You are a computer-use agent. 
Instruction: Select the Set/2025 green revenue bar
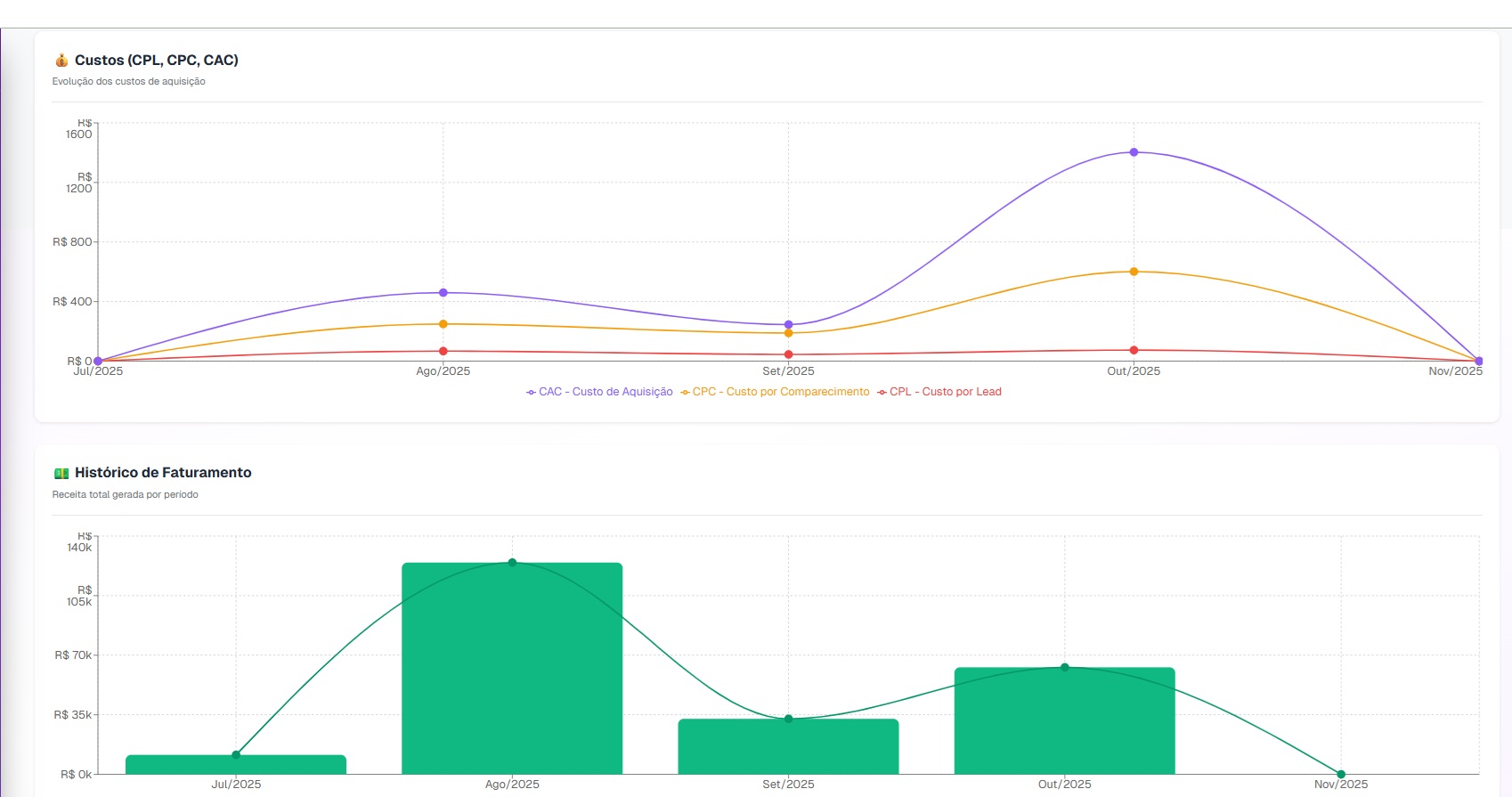788,748
